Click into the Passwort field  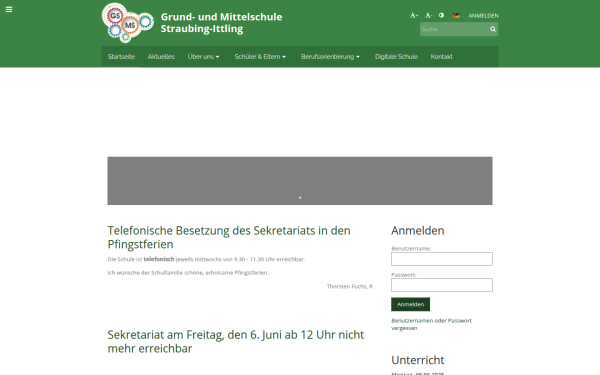pyautogui.click(x=442, y=285)
